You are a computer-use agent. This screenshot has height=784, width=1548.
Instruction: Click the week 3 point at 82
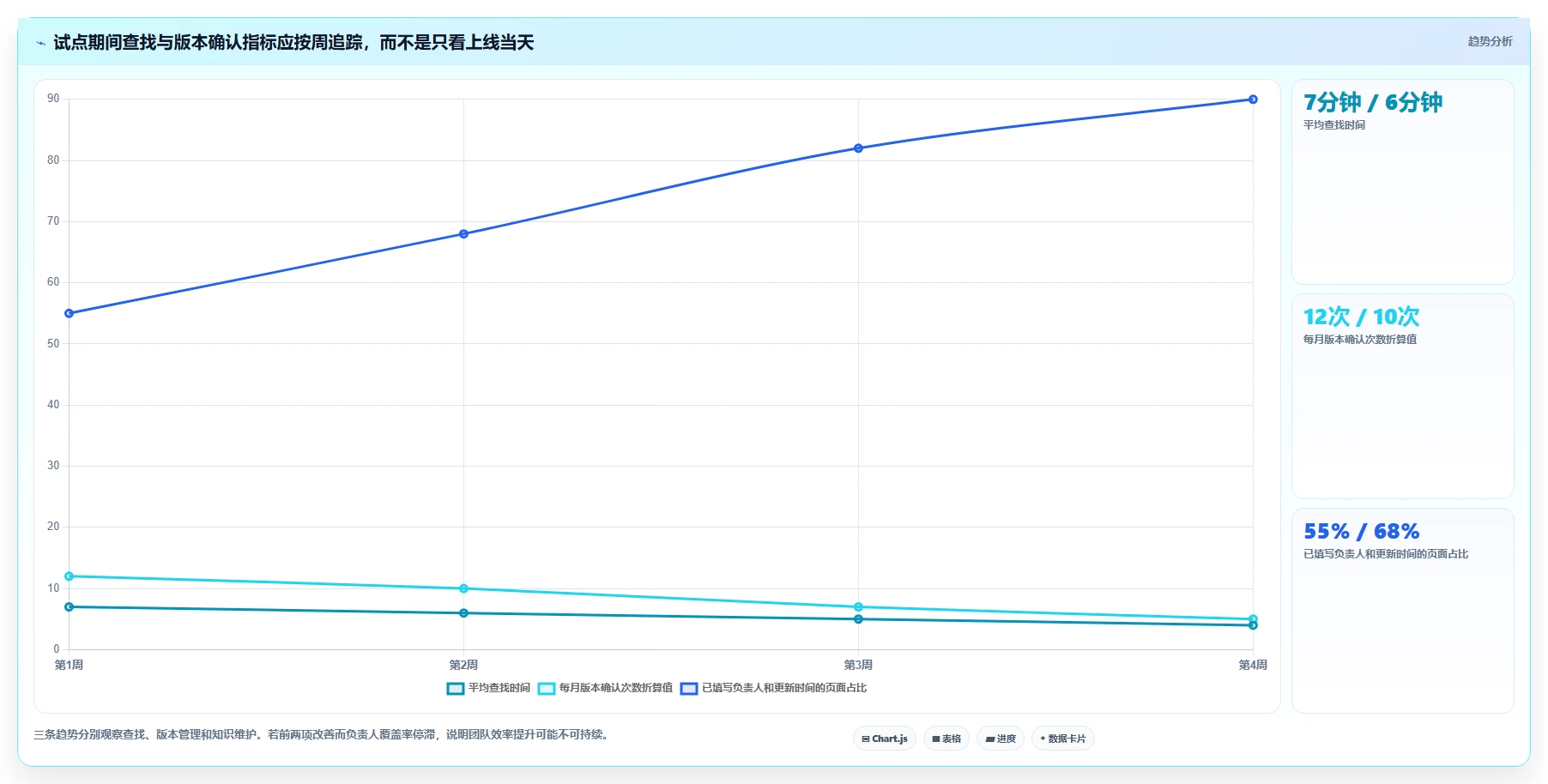click(858, 148)
